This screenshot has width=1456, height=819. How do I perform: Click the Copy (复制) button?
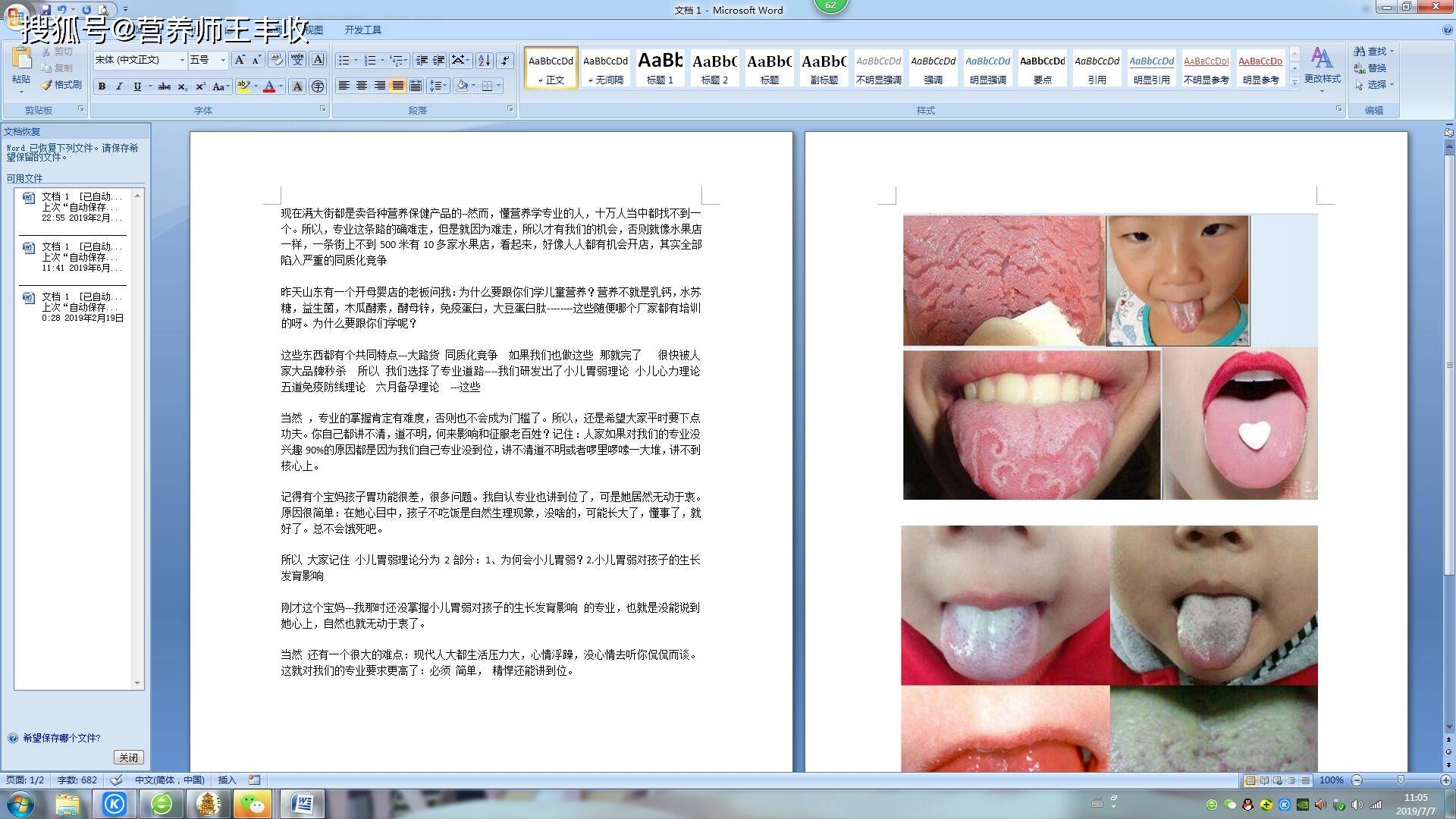[58, 68]
